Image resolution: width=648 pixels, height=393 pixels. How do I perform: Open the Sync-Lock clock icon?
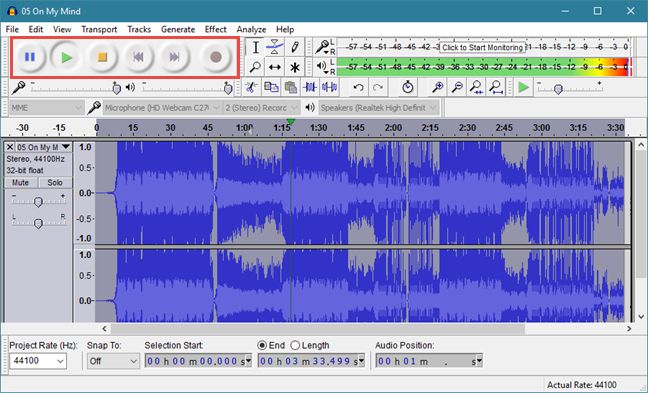pyautogui.click(x=407, y=87)
